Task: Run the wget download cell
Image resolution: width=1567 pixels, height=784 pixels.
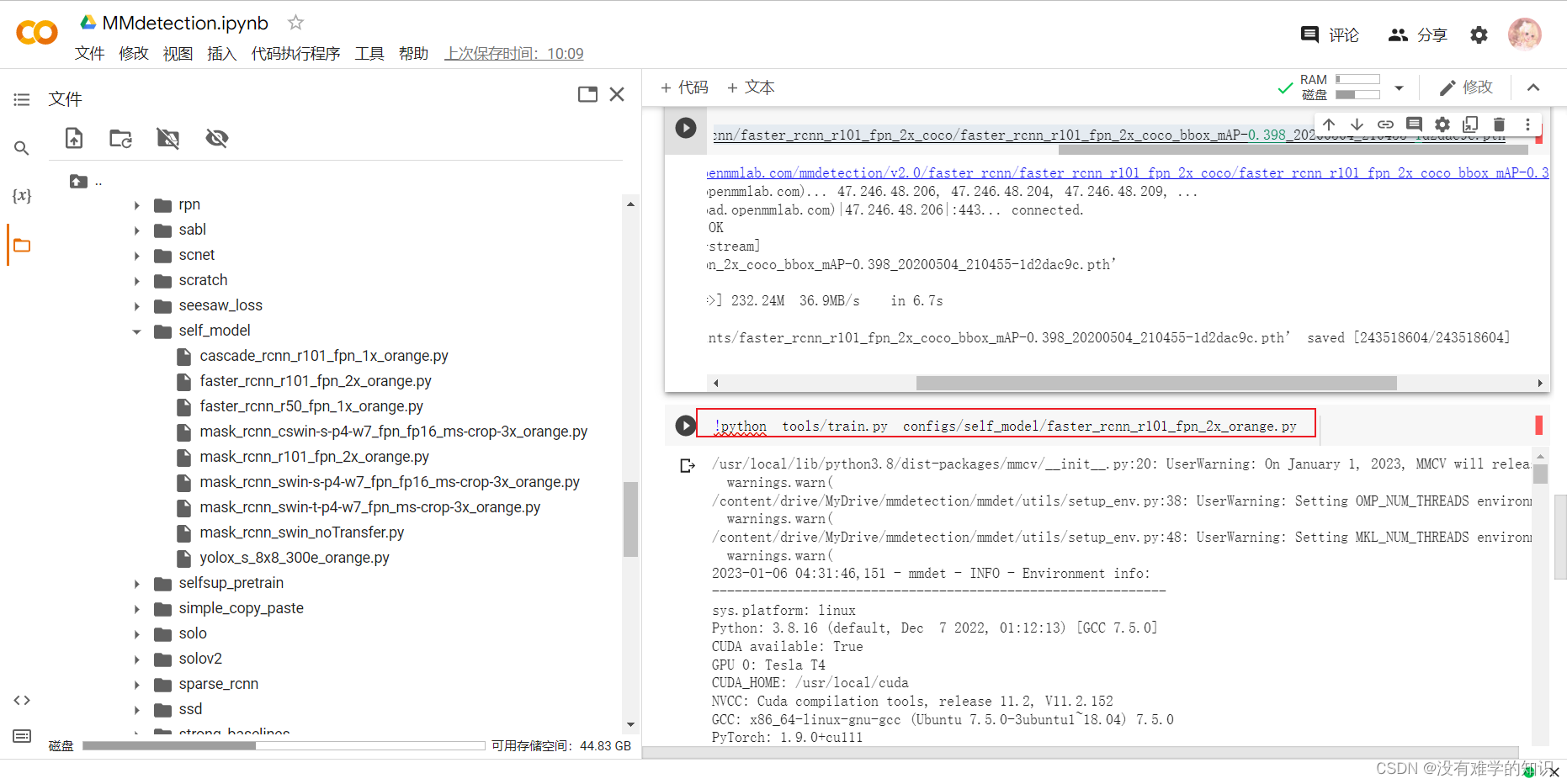Action: click(x=686, y=128)
